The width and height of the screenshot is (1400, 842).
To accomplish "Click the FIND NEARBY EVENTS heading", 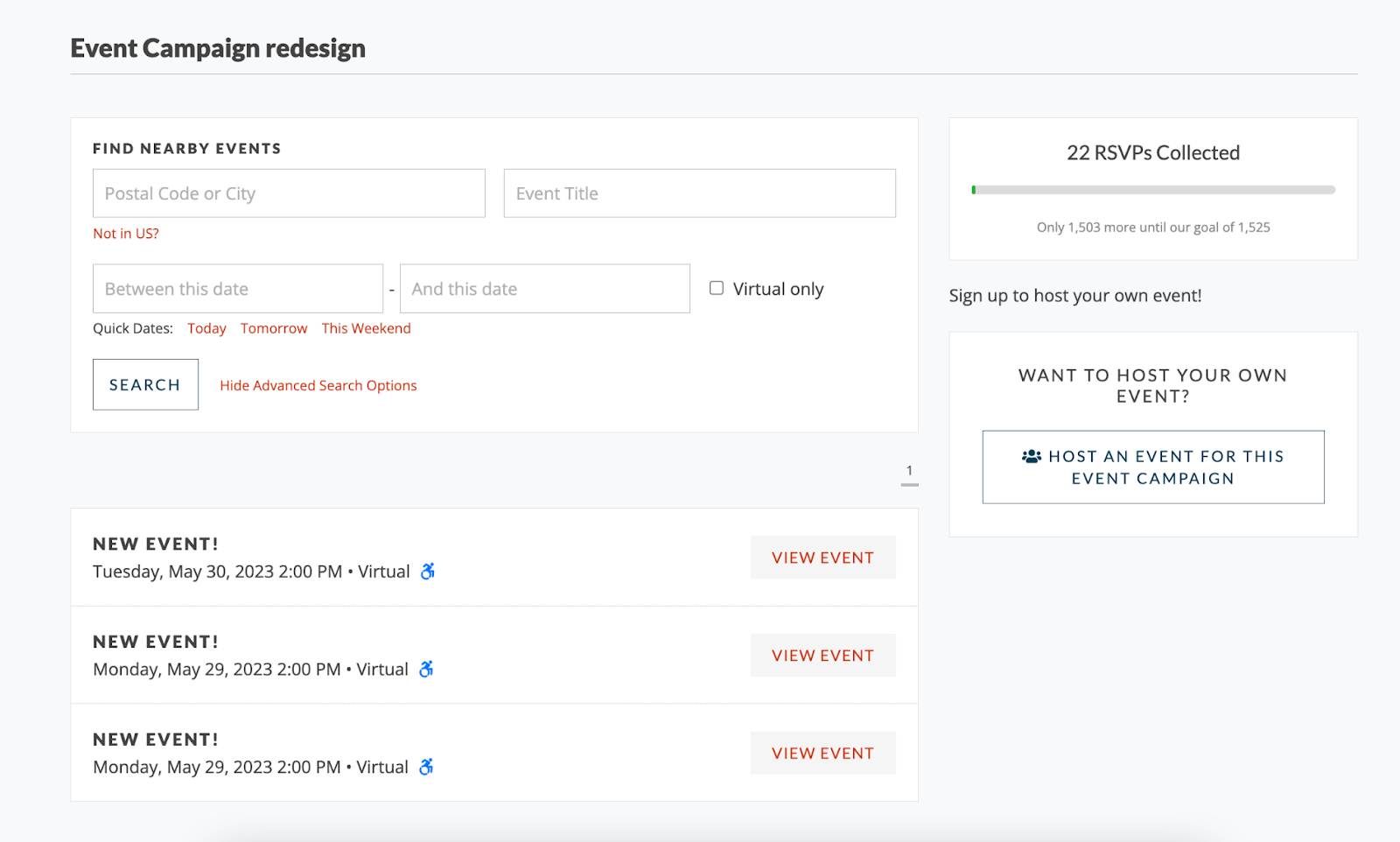I will coord(187,149).
